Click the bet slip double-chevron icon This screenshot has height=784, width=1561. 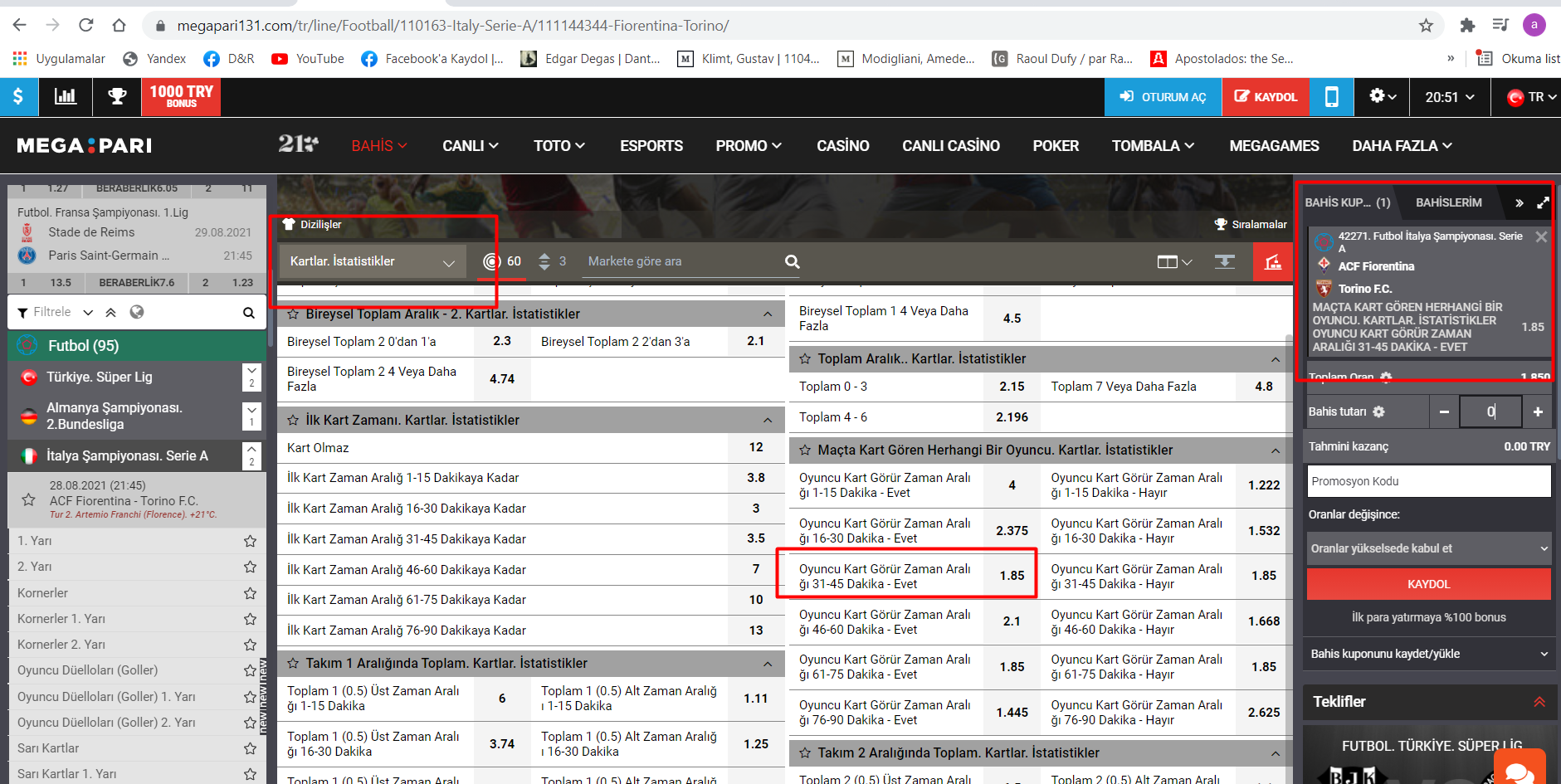1519,203
